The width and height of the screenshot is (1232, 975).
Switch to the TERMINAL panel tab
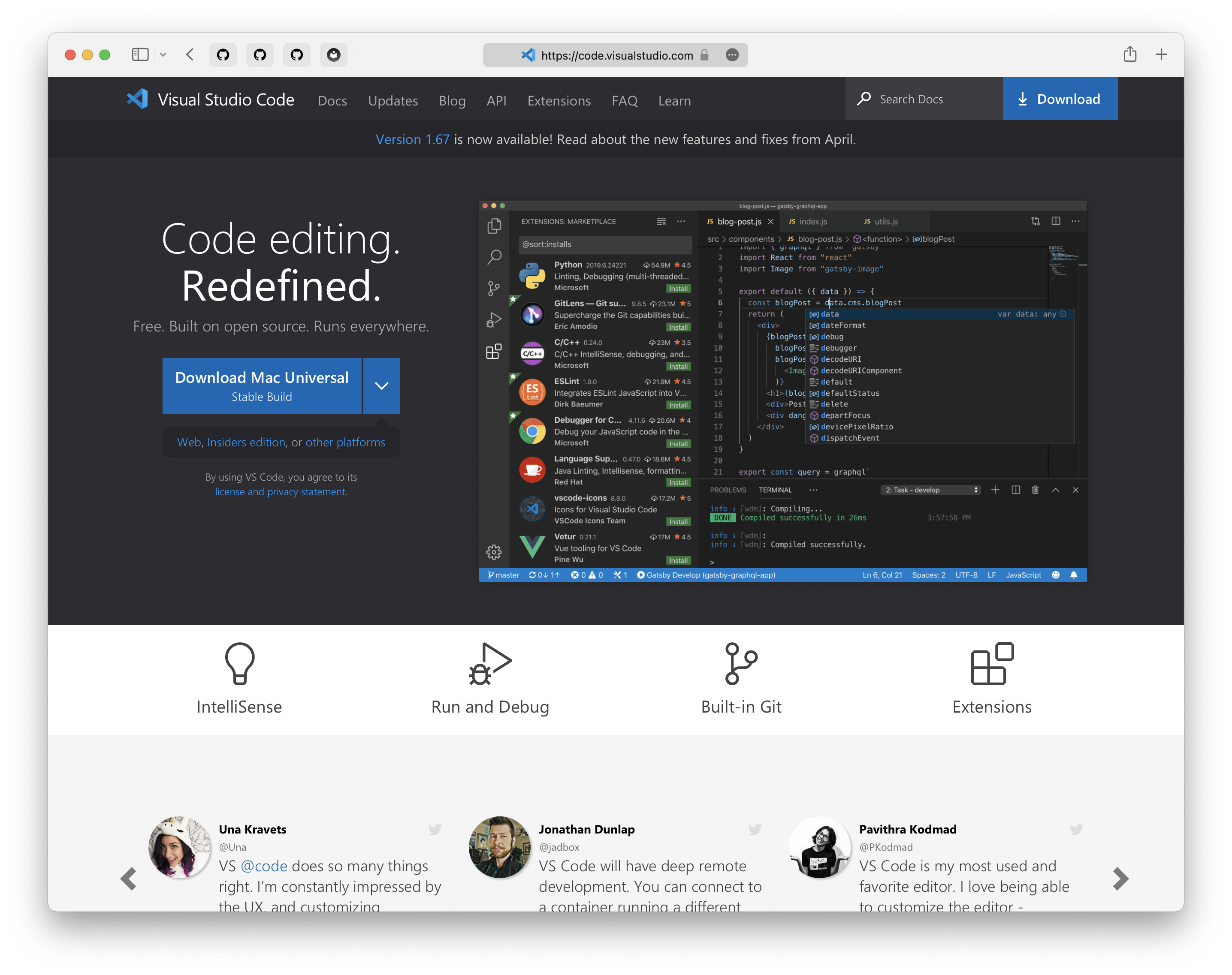click(x=775, y=490)
